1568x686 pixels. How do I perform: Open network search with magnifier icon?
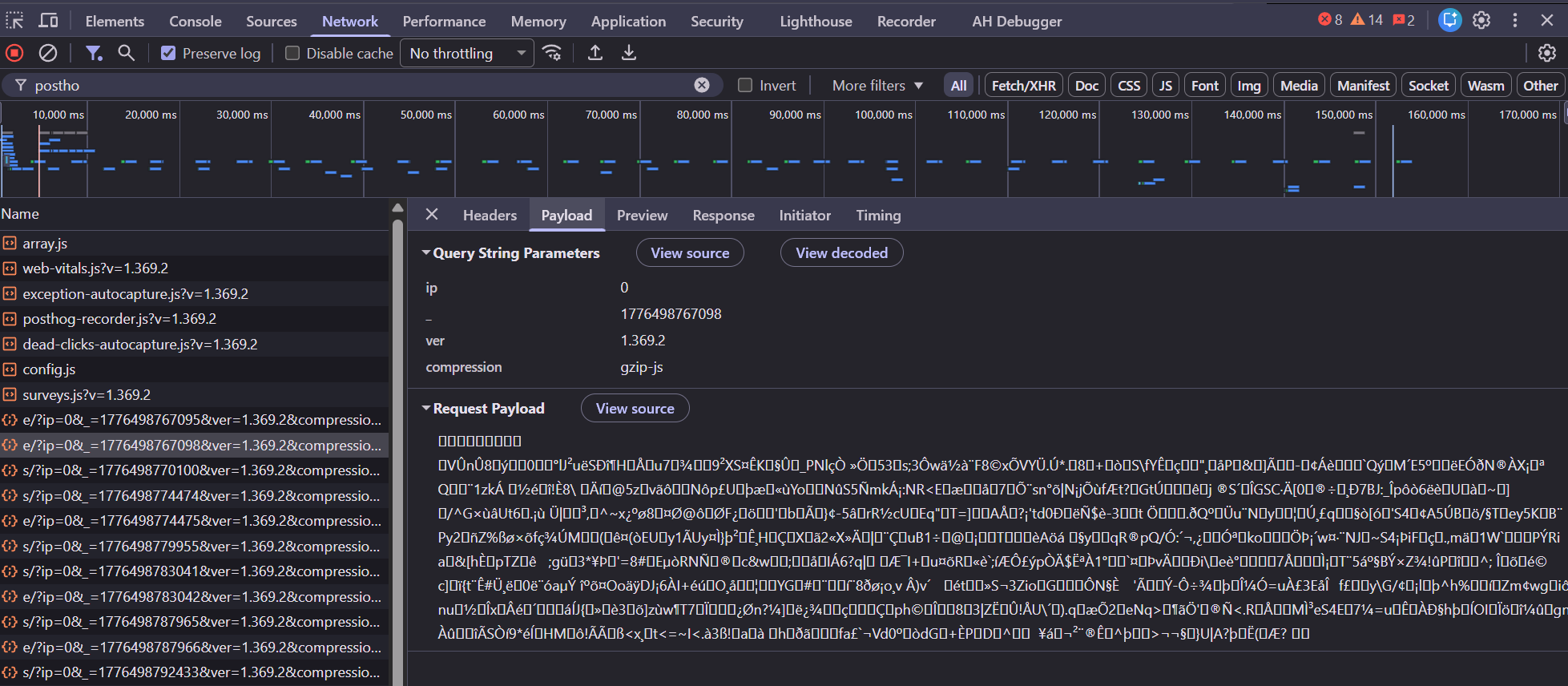click(x=126, y=53)
